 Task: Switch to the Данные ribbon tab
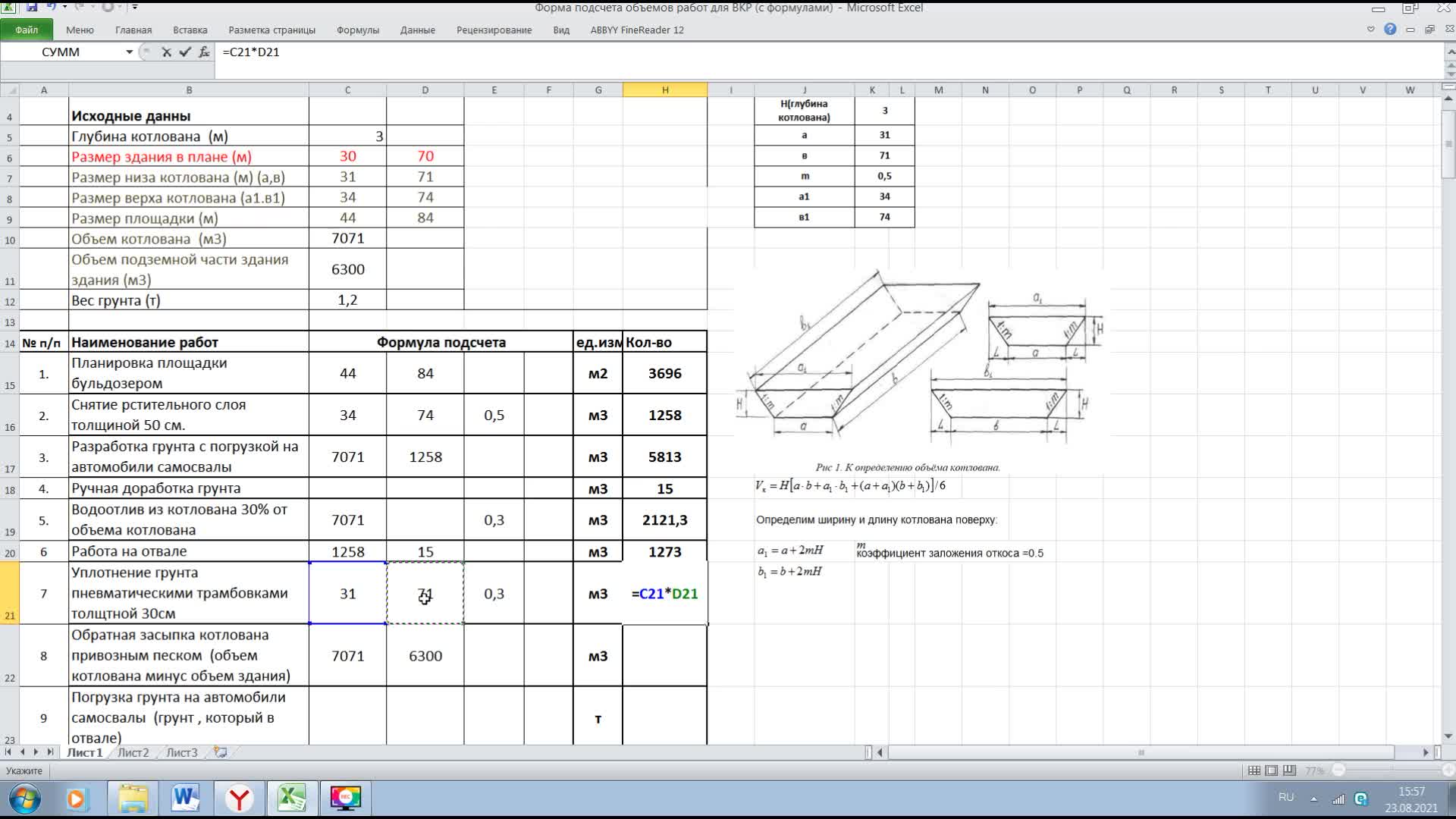point(417,30)
